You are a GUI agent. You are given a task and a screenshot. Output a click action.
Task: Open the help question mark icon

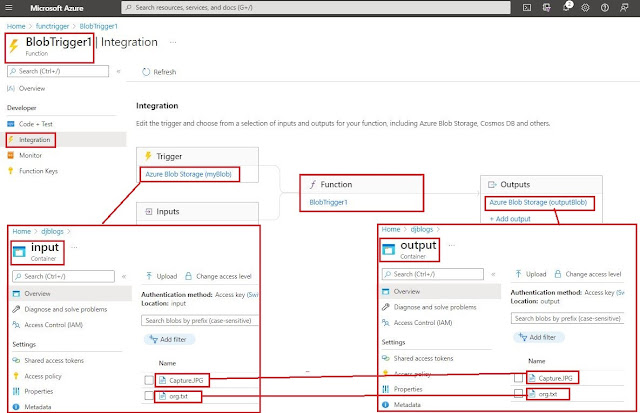click(605, 8)
